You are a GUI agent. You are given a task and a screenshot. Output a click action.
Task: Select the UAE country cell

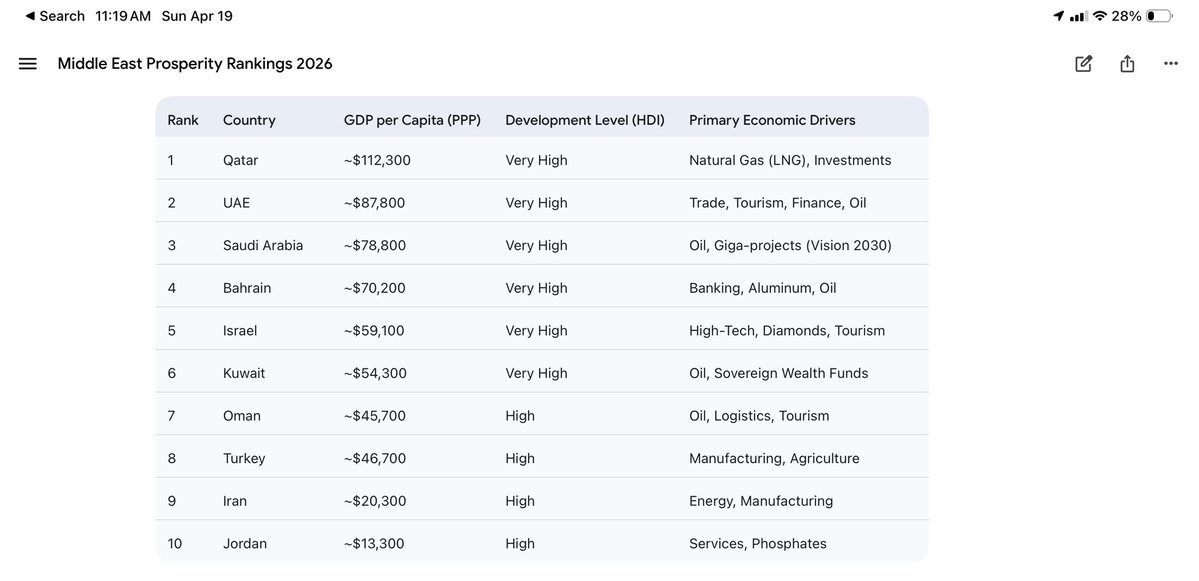[x=236, y=203]
